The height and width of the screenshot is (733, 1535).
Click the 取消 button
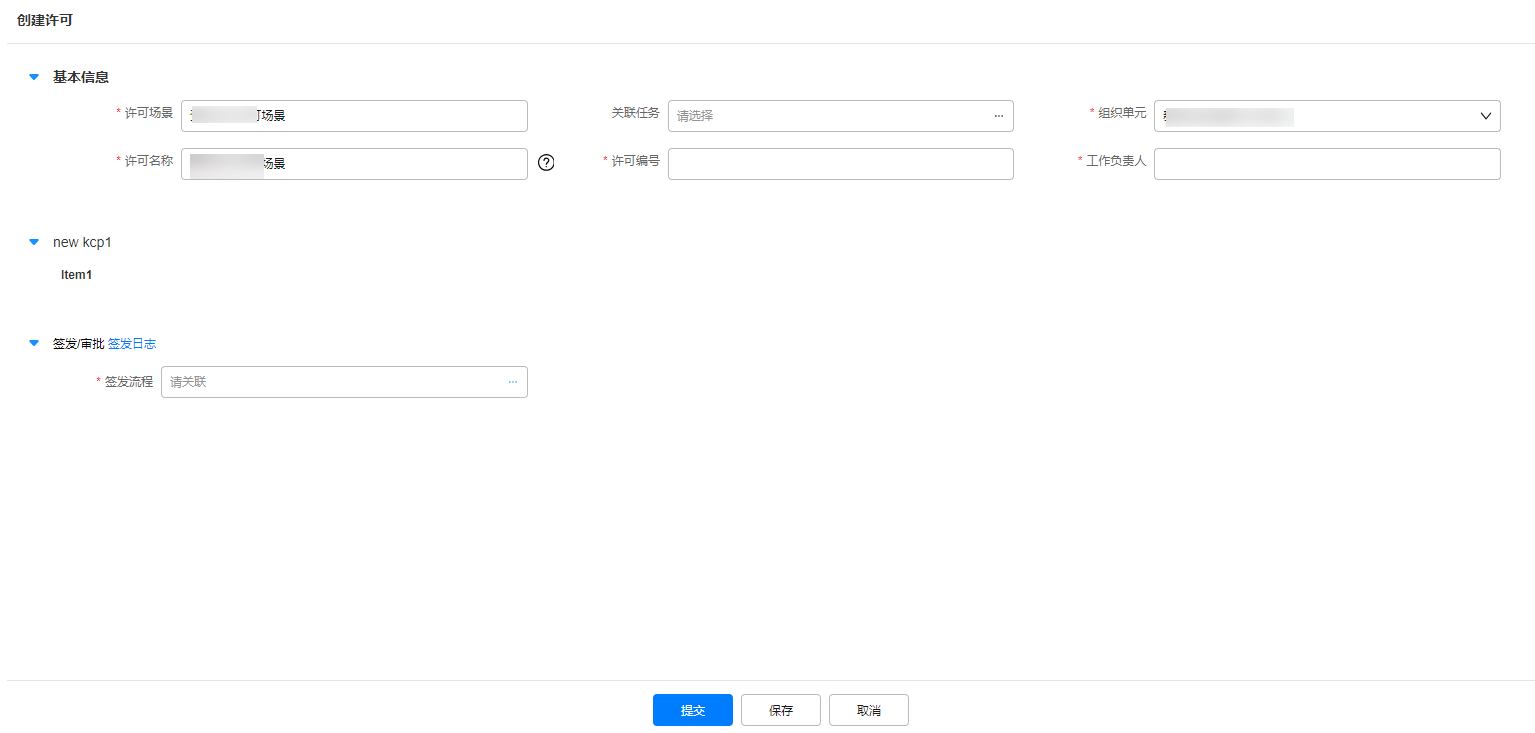click(x=869, y=710)
